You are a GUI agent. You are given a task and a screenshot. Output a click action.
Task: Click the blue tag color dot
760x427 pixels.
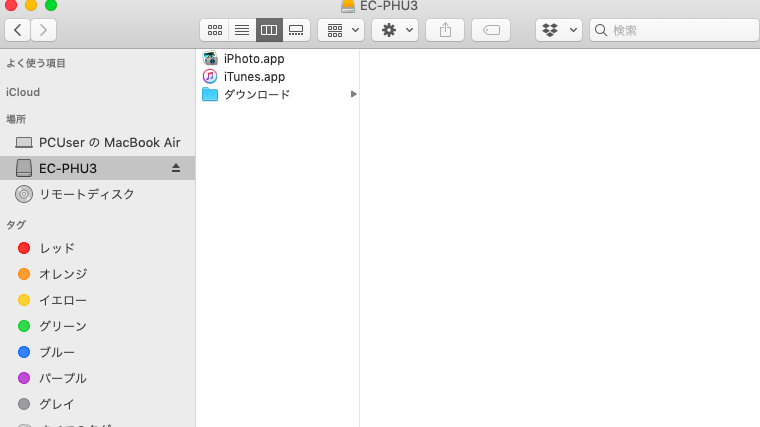tap(24, 352)
